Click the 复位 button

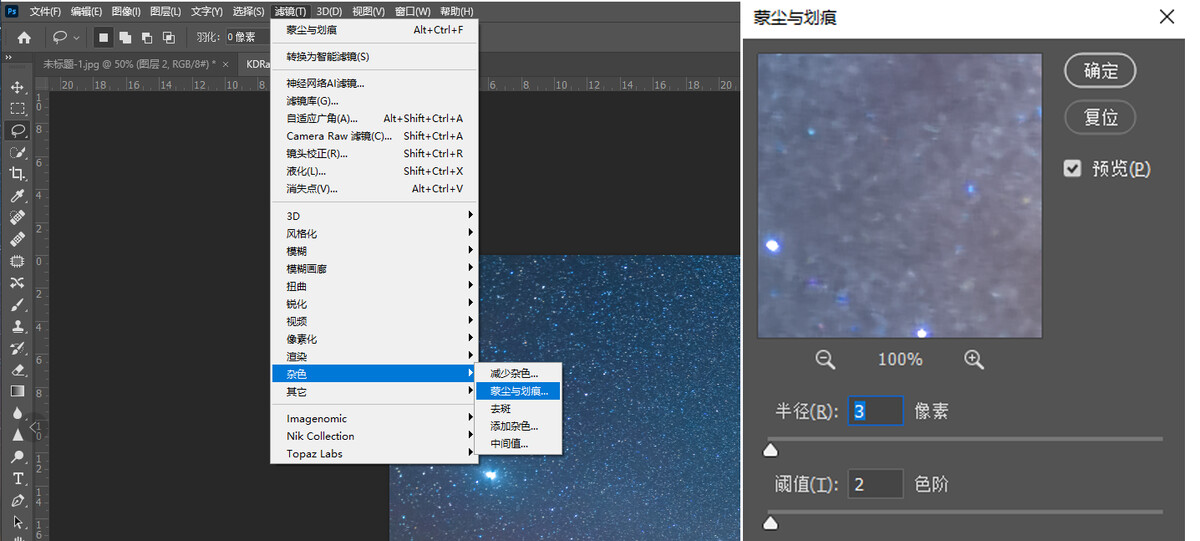pos(1100,117)
